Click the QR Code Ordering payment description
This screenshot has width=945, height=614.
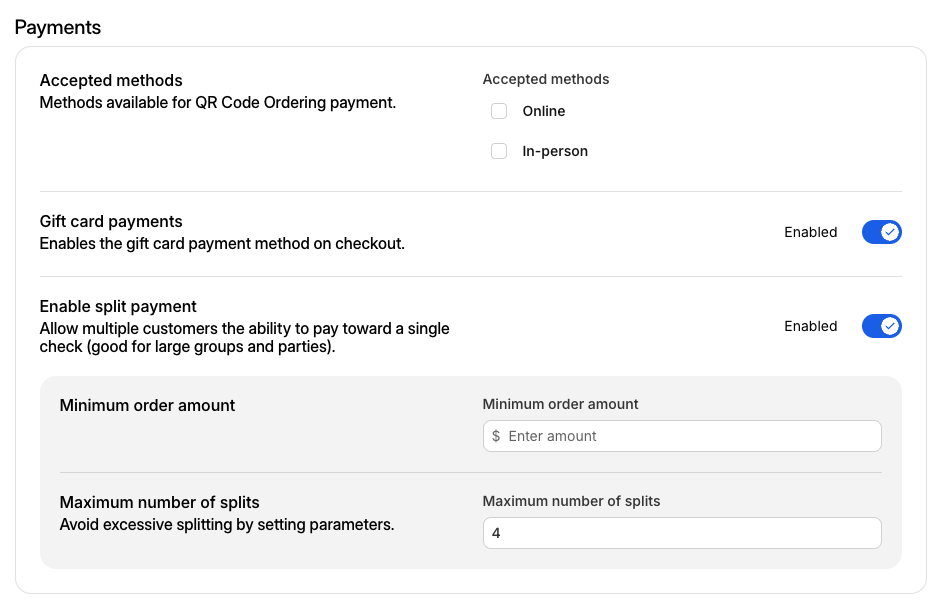click(217, 102)
